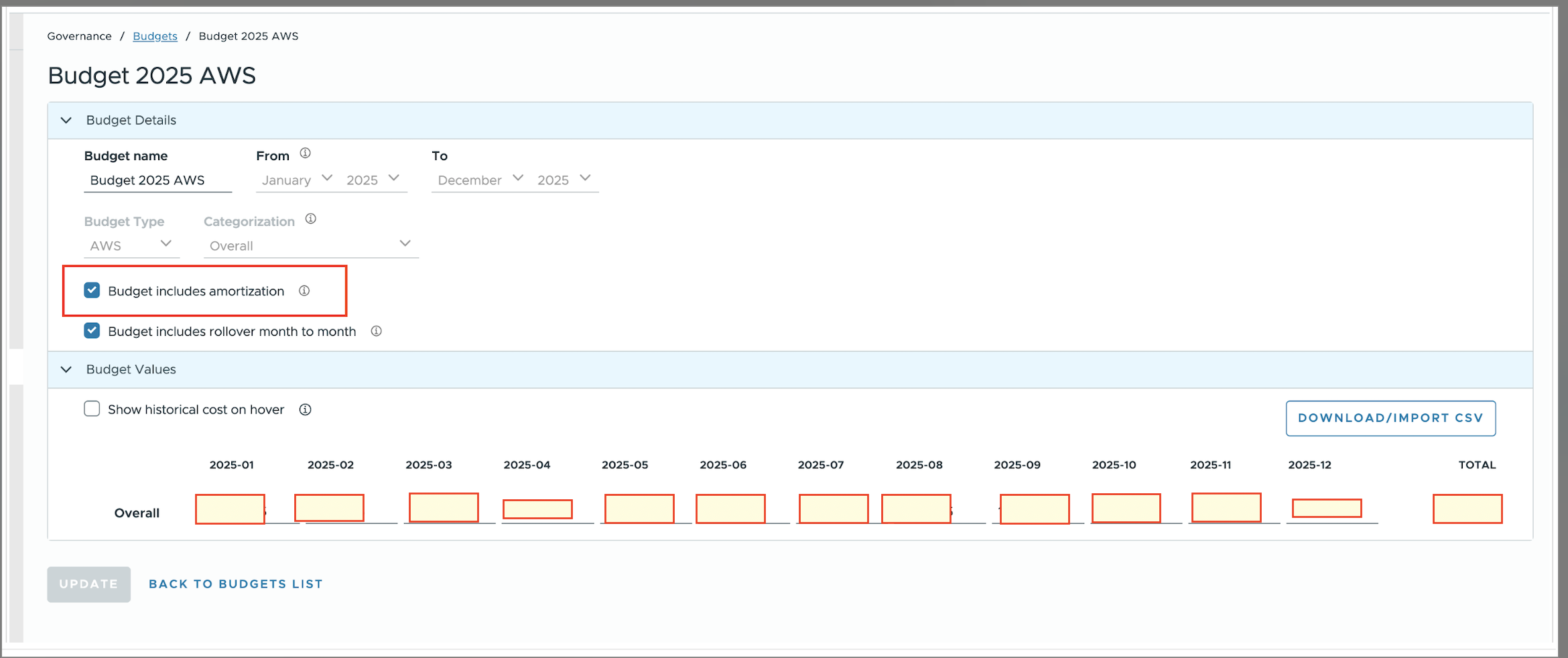Open the From month dropdown showing January
The image size is (1568, 658).
296,180
